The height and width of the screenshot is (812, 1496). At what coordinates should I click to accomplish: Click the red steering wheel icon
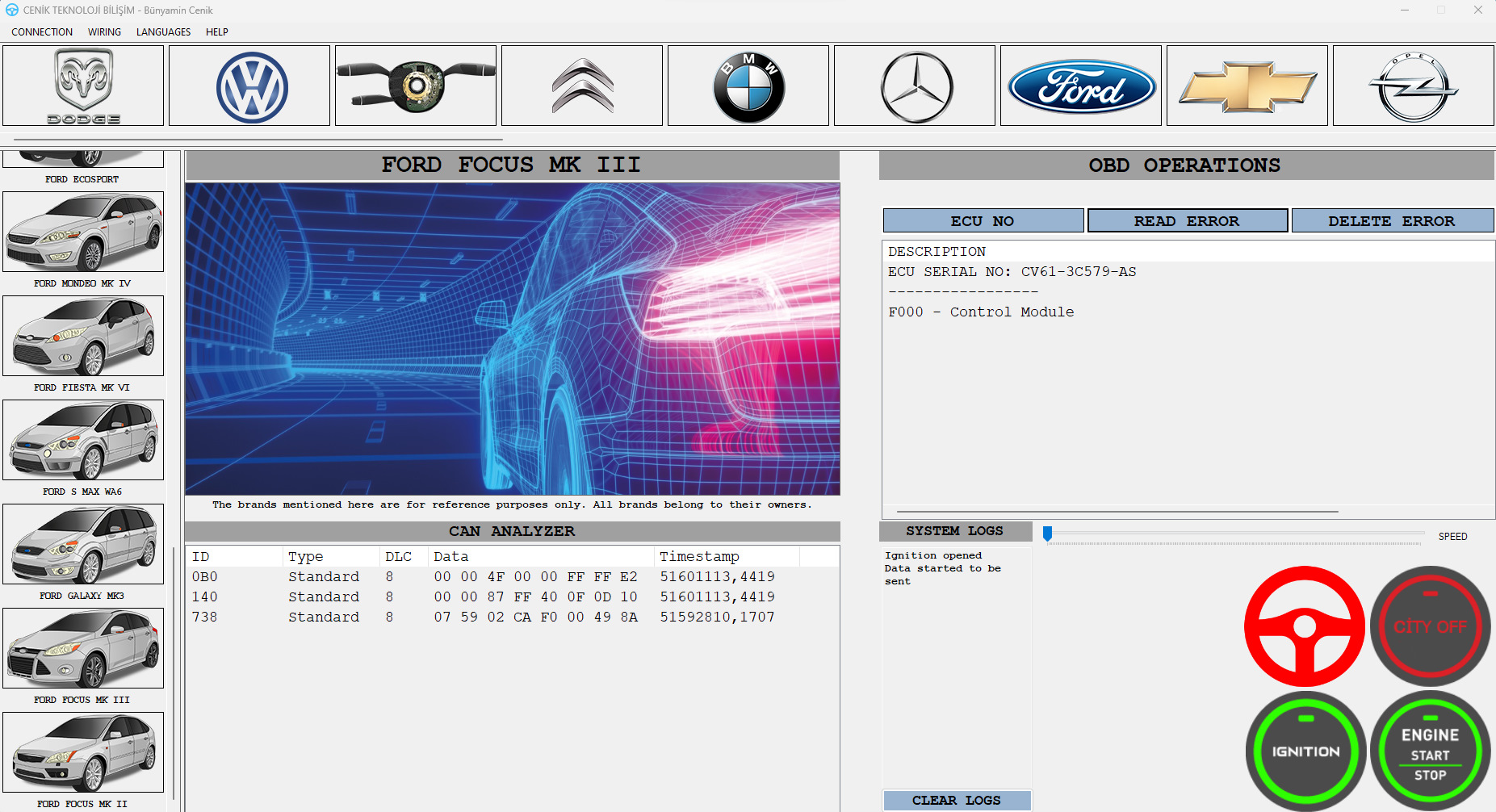coord(1305,626)
